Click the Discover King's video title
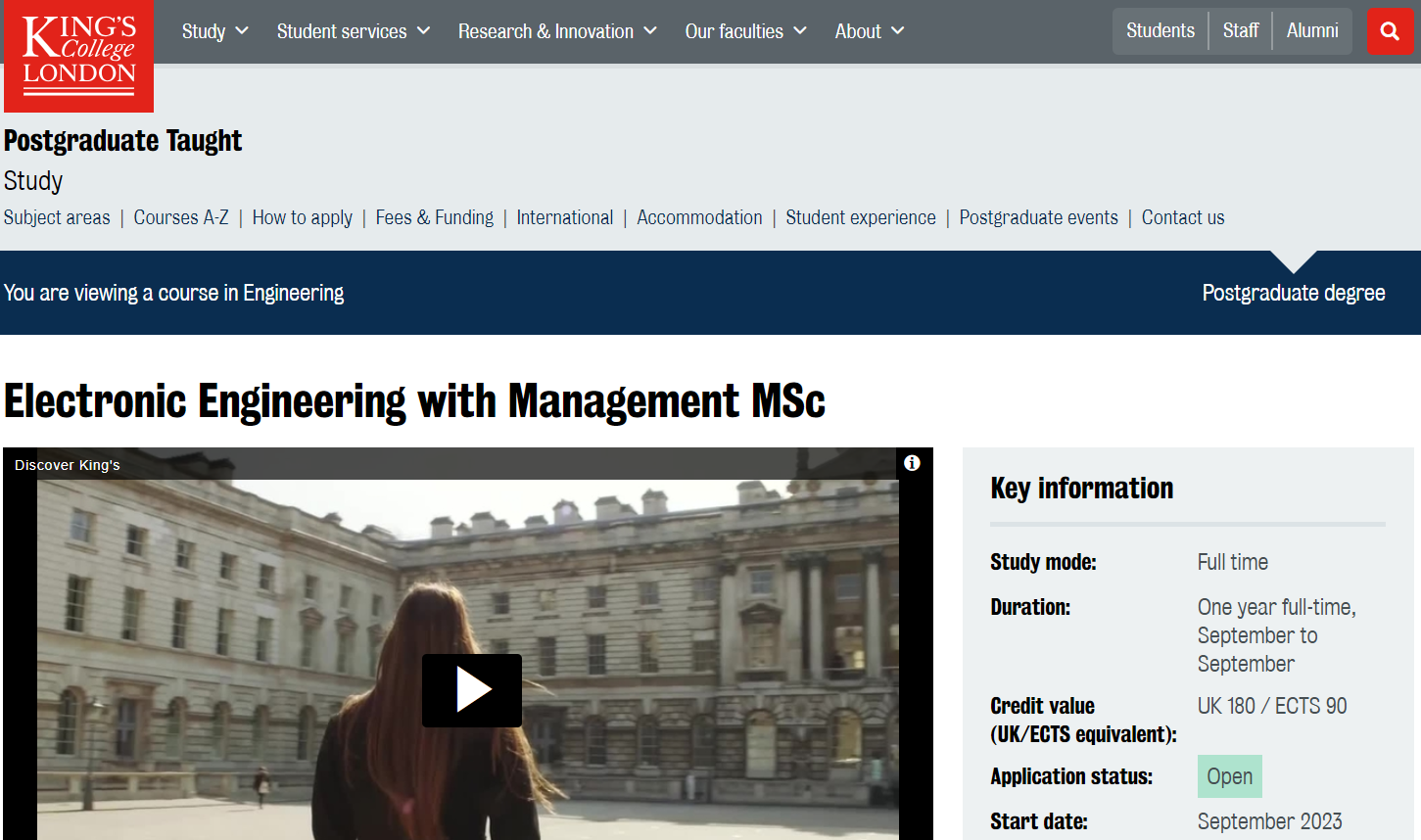This screenshot has width=1421, height=840. click(68, 465)
